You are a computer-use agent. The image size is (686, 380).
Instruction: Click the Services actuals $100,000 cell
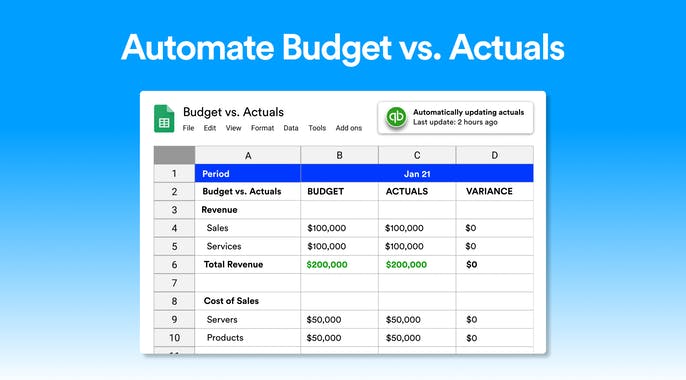[x=417, y=247]
